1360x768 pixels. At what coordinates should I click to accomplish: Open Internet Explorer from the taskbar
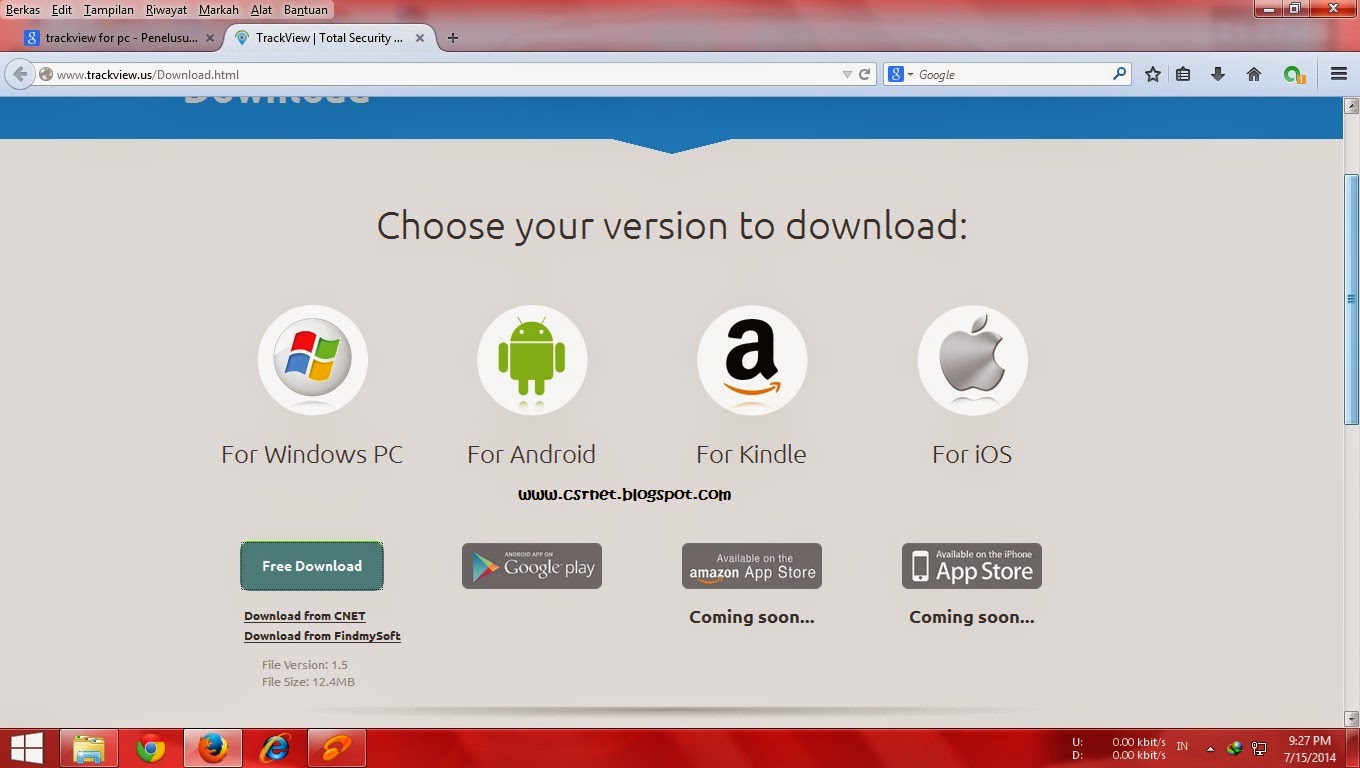[x=275, y=748]
